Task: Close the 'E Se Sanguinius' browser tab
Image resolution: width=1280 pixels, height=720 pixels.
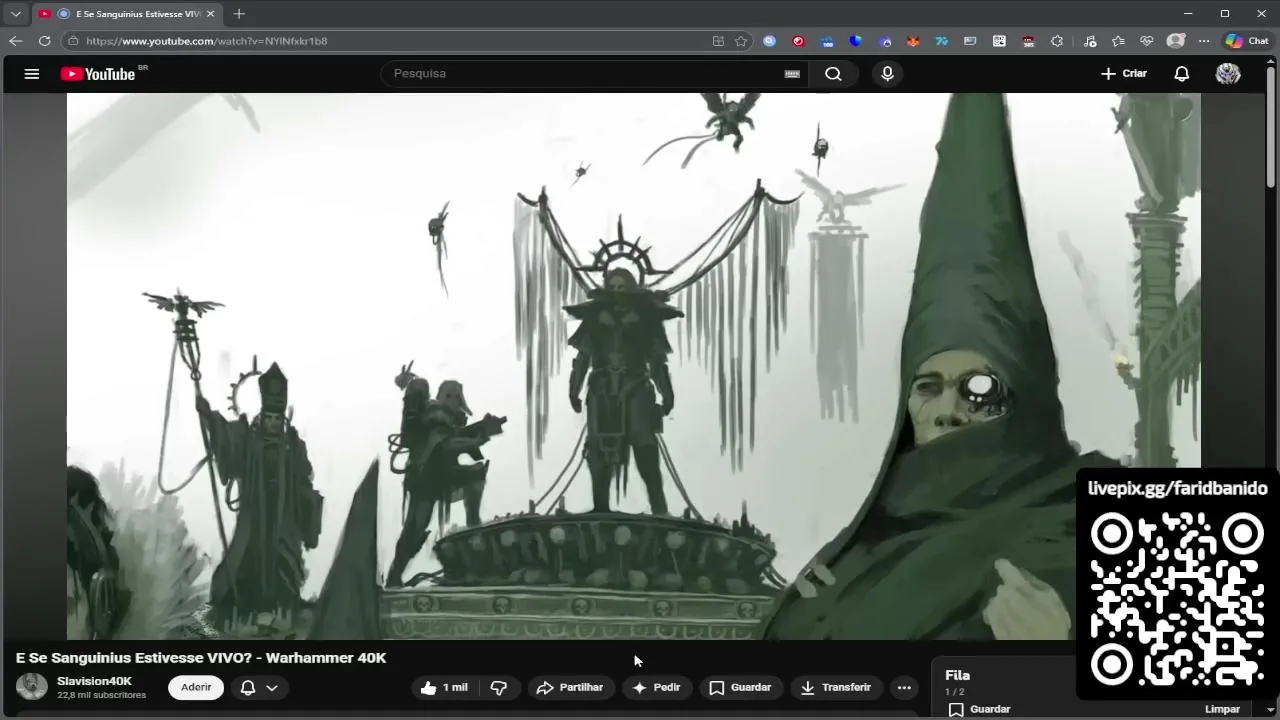Action: [x=210, y=14]
